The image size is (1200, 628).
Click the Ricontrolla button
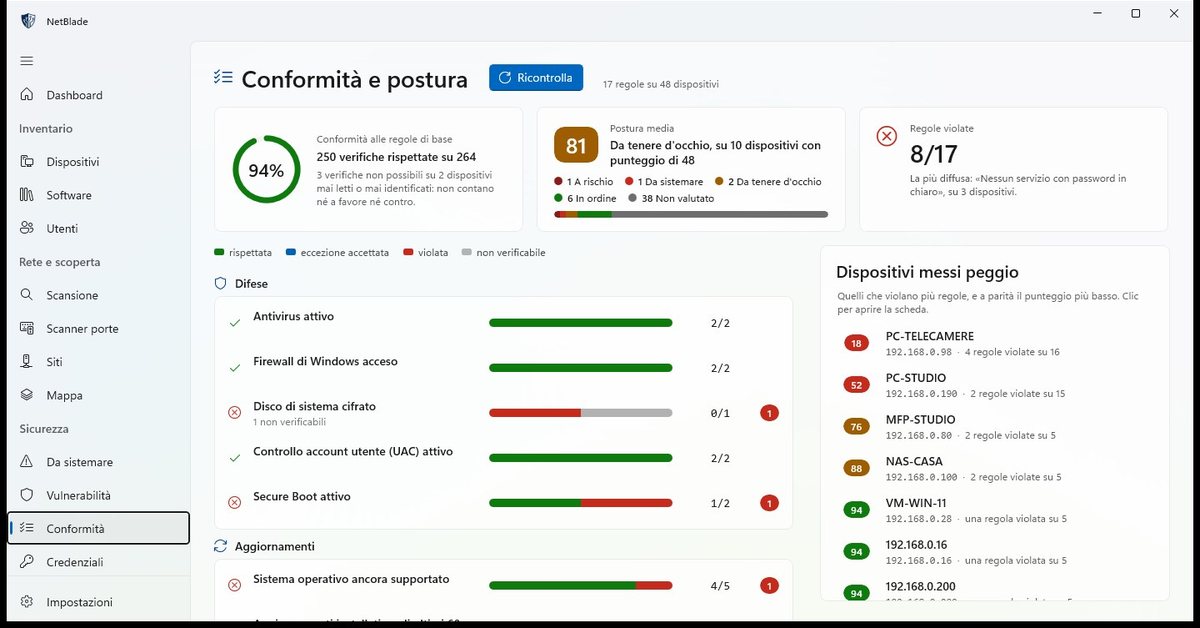[536, 78]
